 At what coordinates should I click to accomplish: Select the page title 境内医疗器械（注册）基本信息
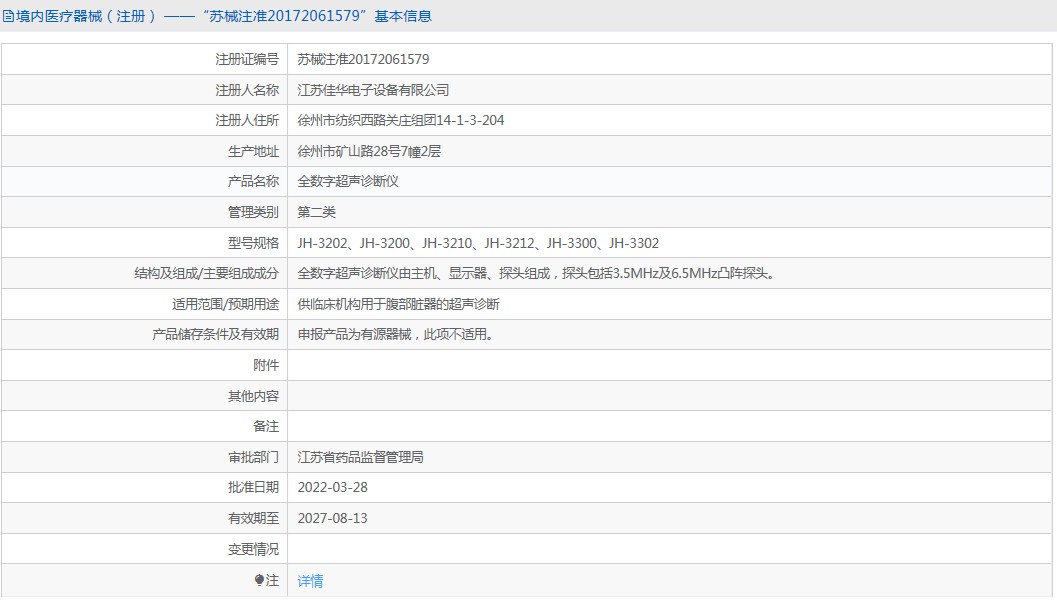223,16
